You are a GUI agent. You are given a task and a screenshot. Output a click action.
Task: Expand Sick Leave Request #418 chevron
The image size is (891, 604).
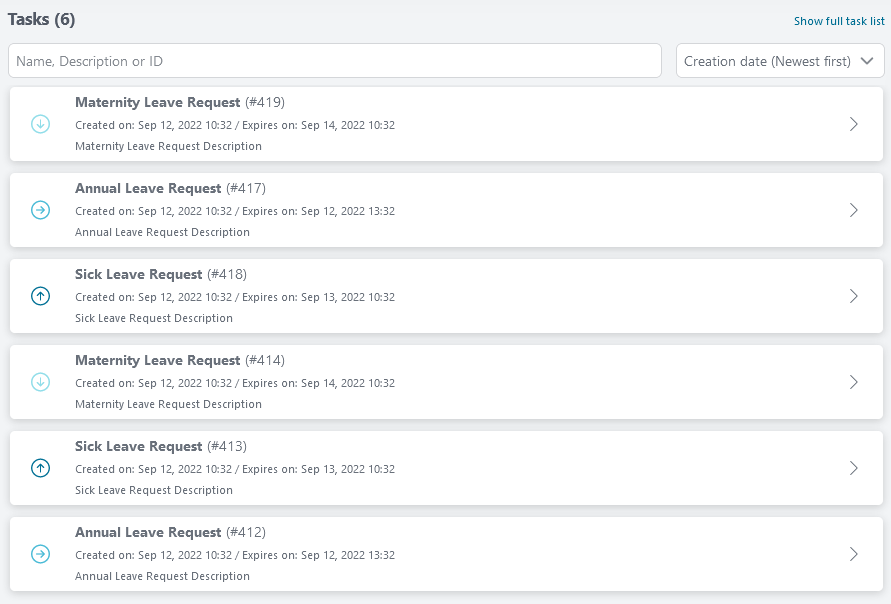[853, 296]
